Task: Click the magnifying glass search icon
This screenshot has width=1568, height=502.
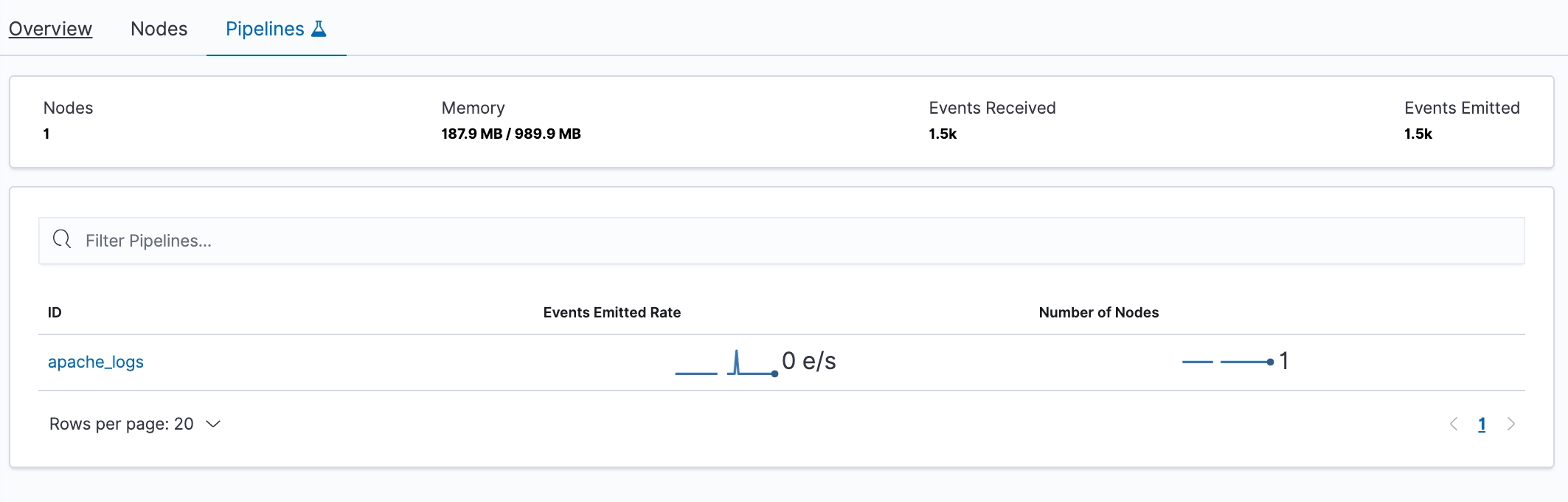Action: click(x=62, y=240)
